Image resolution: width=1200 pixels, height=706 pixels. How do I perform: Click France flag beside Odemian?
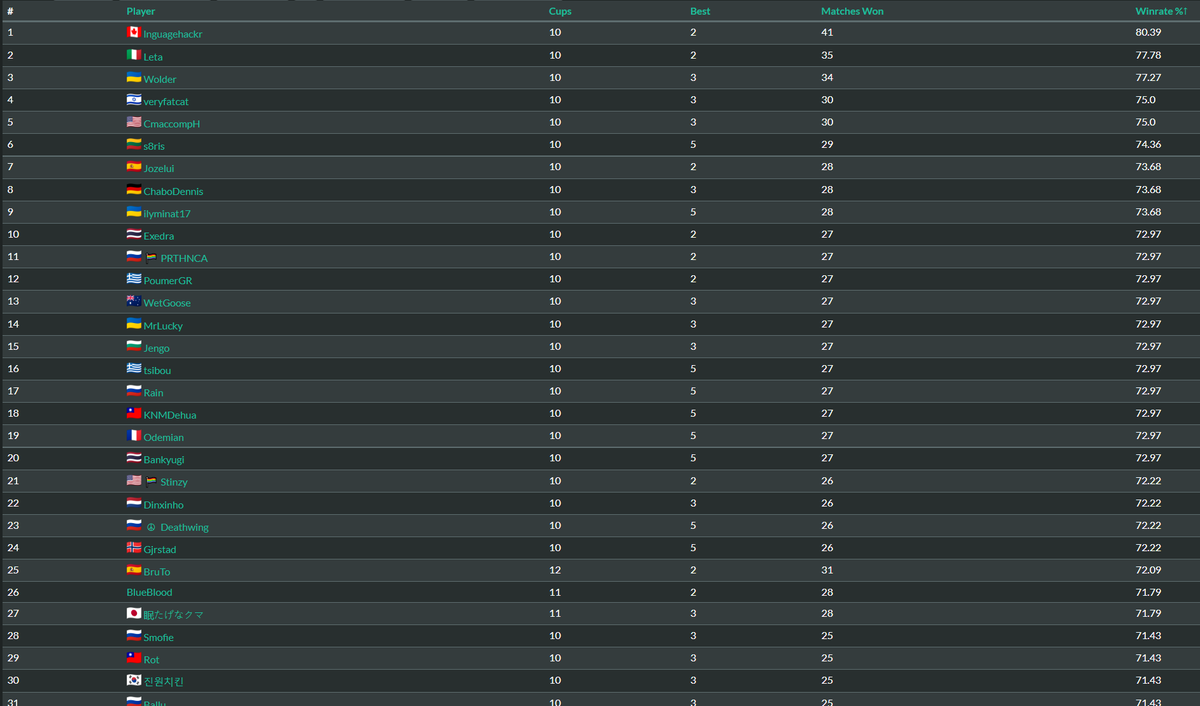pyautogui.click(x=134, y=435)
